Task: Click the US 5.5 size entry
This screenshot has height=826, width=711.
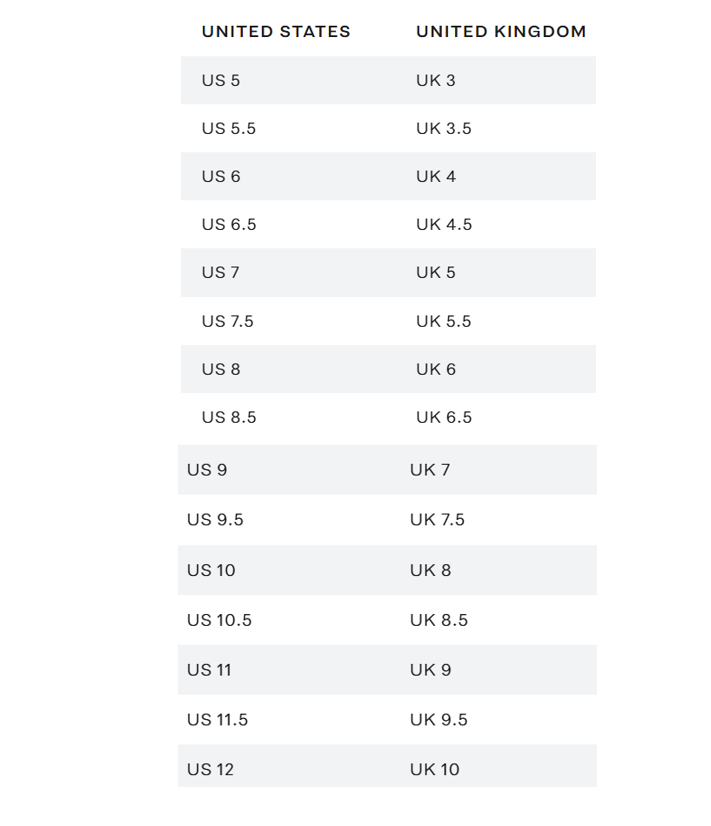Action: [x=228, y=128]
